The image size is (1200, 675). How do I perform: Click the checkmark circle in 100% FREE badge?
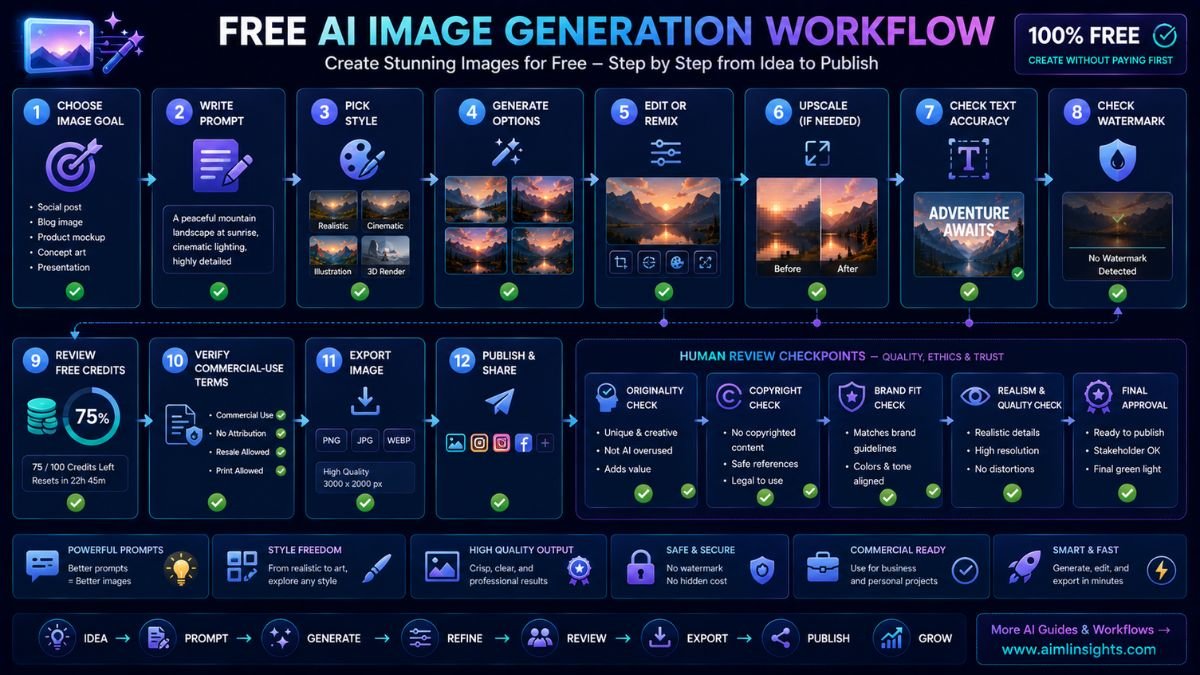[1164, 36]
